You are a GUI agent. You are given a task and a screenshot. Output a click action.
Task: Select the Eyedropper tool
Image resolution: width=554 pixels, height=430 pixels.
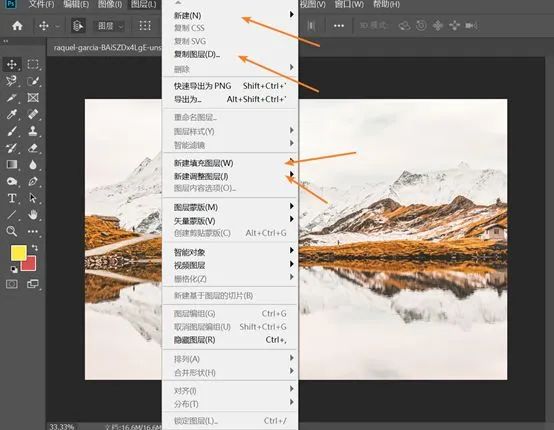click(x=12, y=114)
